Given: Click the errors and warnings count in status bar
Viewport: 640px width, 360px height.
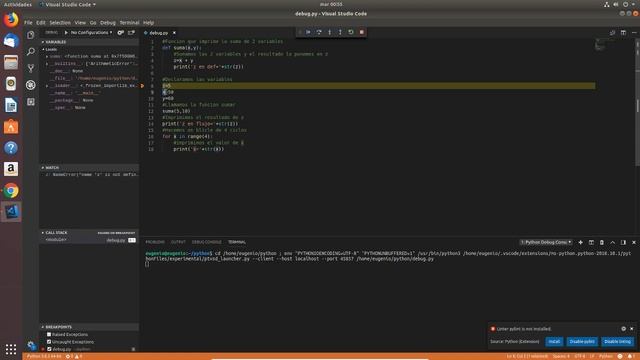Looking at the screenshot, I should click(74, 356).
